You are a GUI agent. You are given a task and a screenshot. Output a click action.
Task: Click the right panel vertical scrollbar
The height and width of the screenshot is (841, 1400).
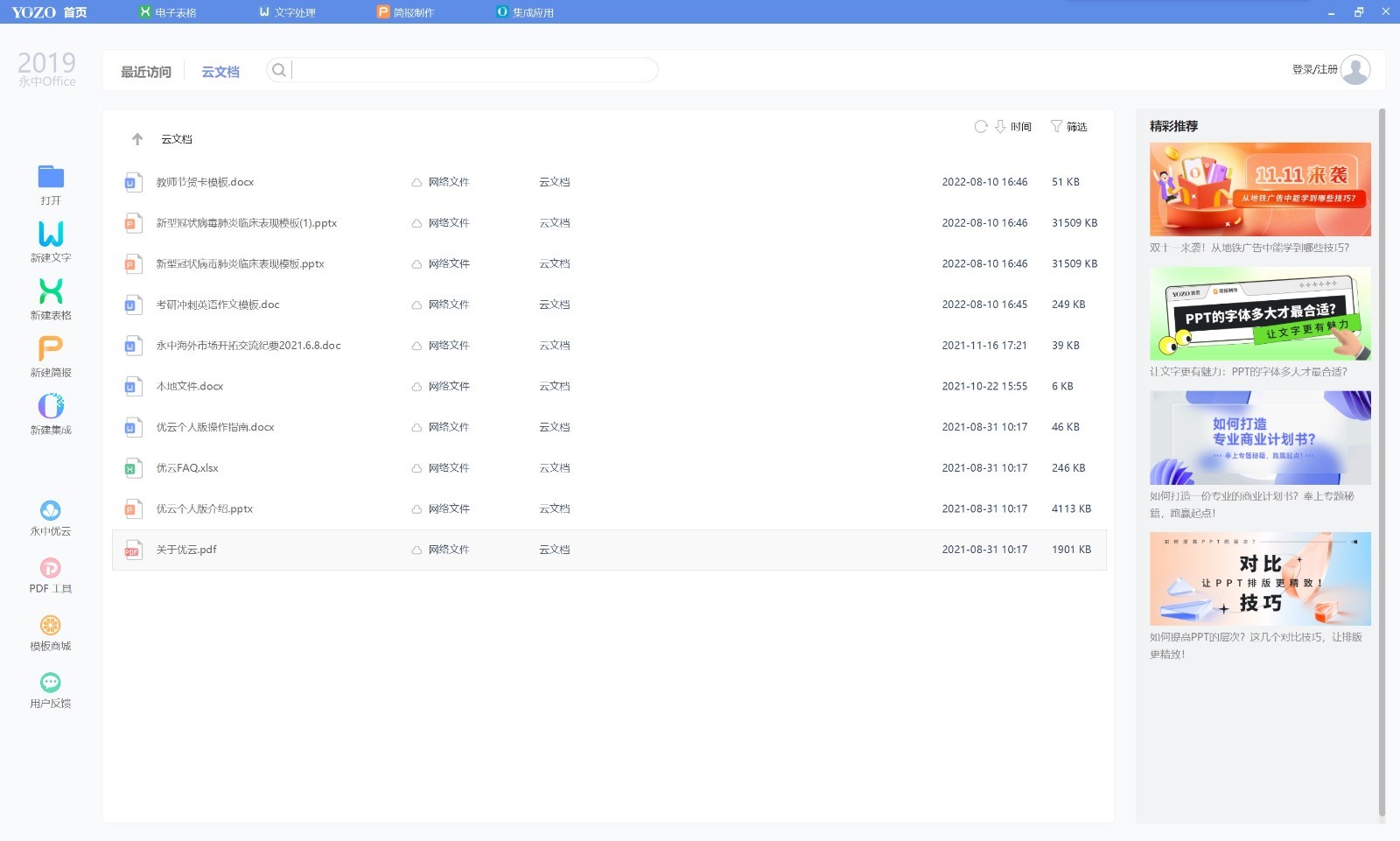click(x=1382, y=438)
